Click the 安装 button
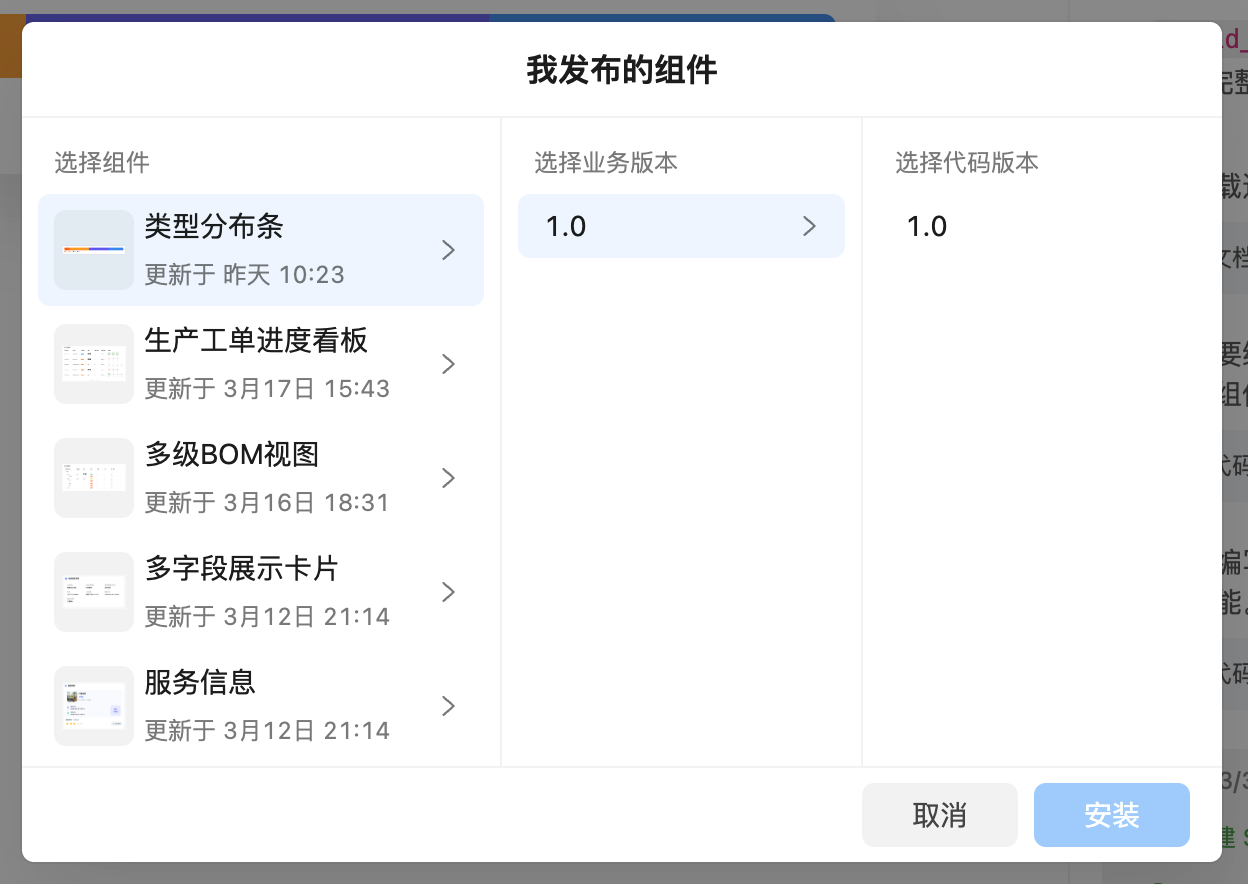The image size is (1248, 884). coord(1112,815)
